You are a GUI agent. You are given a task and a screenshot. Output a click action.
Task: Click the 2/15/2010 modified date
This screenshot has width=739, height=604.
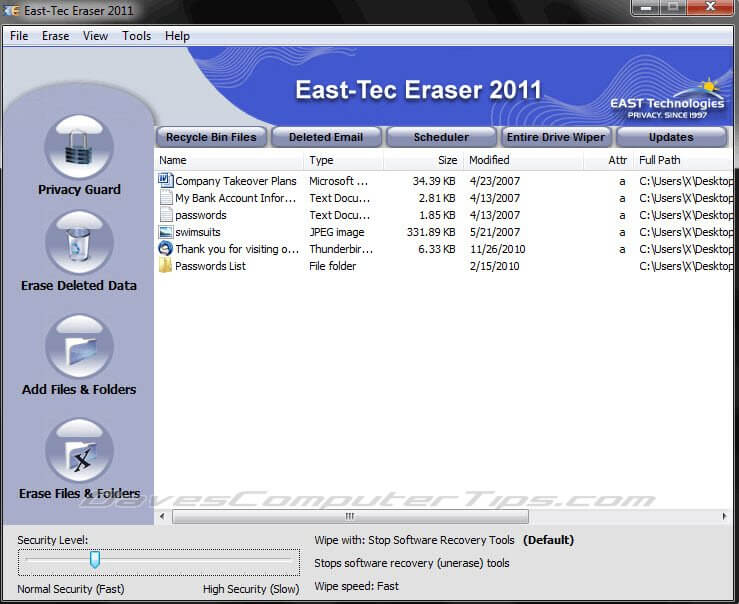[x=494, y=266]
